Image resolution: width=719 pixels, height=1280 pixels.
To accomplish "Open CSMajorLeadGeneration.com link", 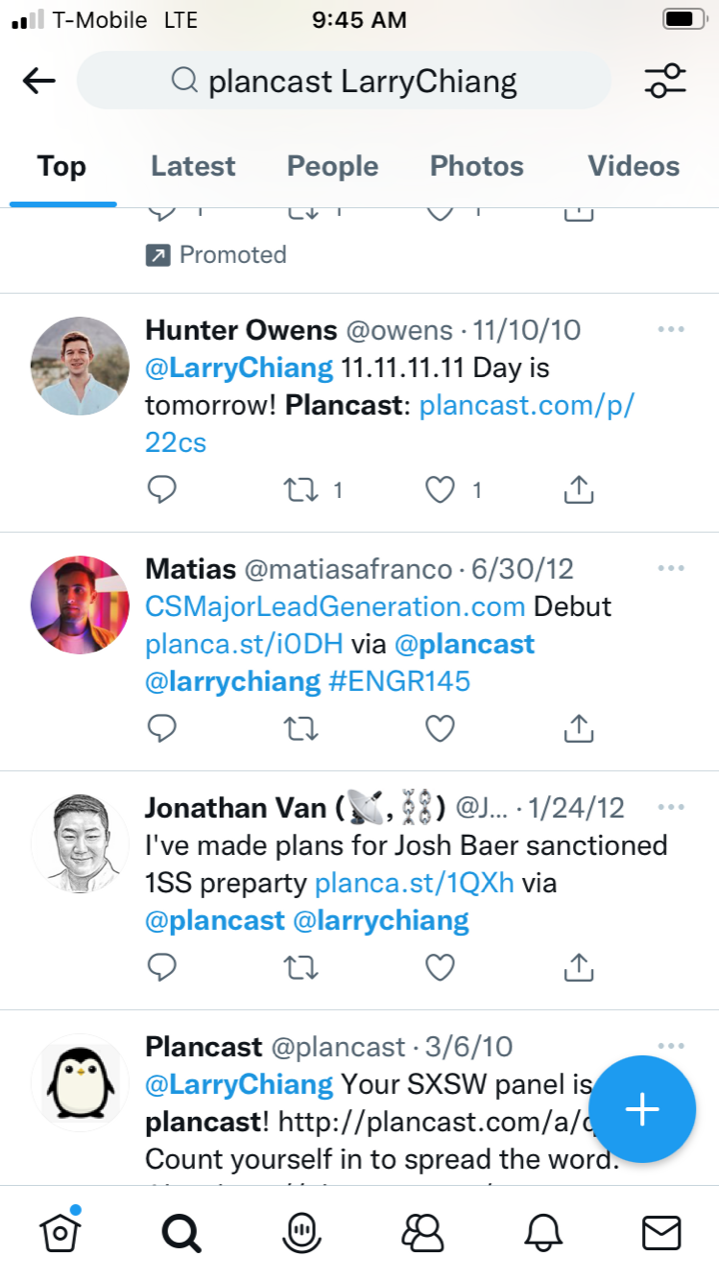I will 335,607.
